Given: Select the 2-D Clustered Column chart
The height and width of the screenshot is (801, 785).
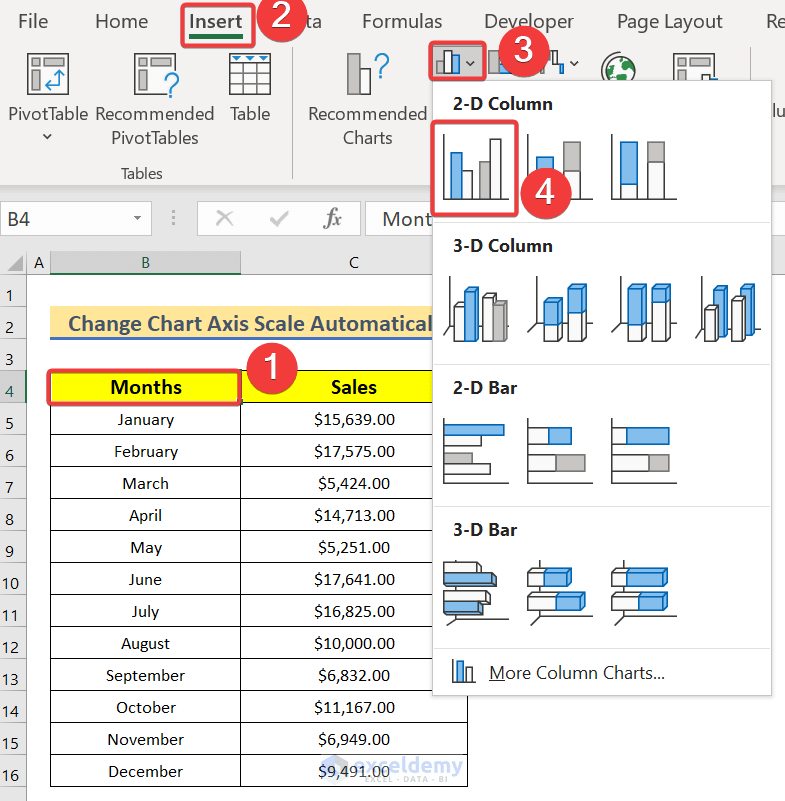Looking at the screenshot, I should [x=475, y=168].
